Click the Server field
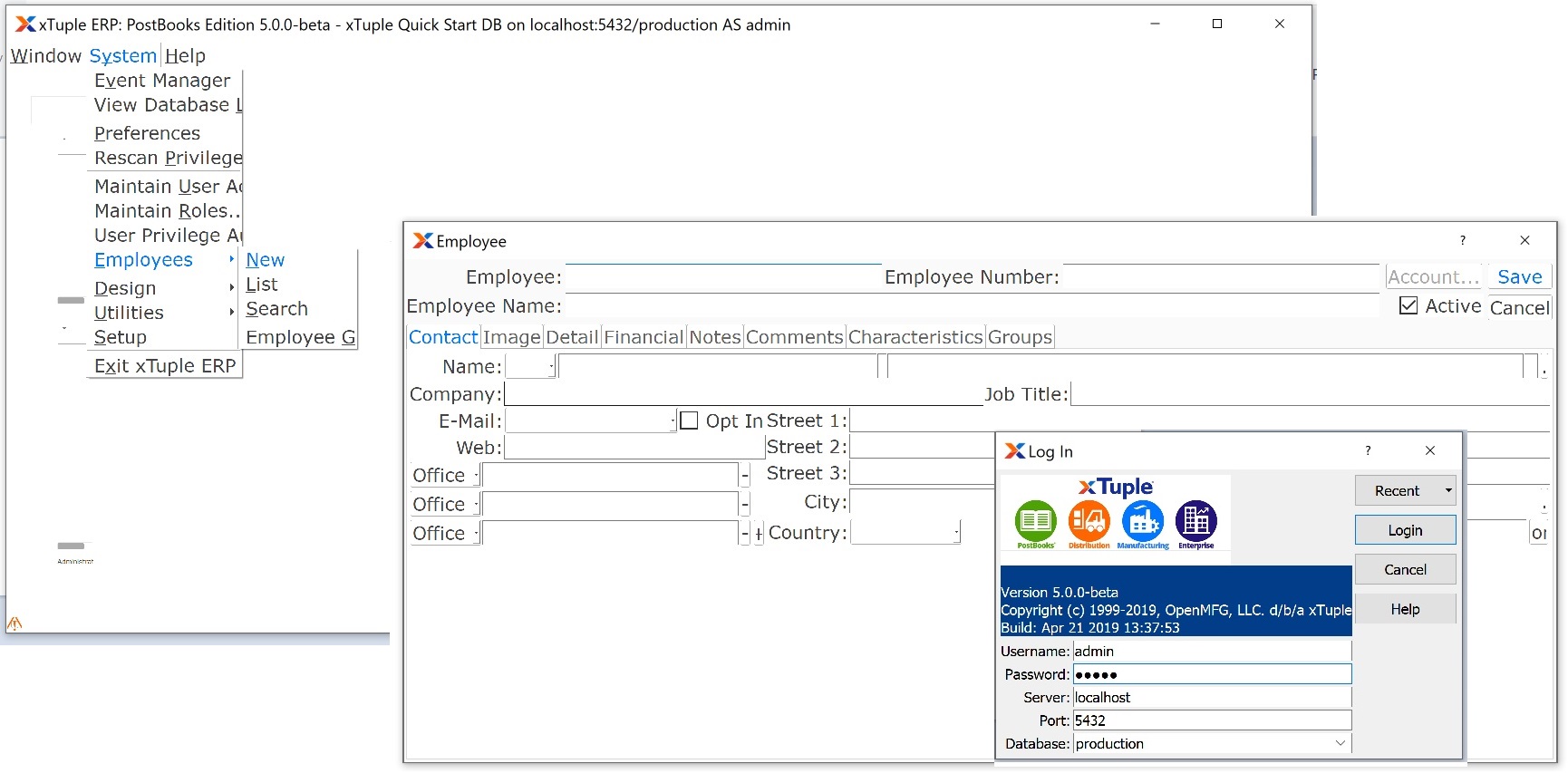Image resolution: width=1568 pixels, height=783 pixels. click(x=1212, y=697)
